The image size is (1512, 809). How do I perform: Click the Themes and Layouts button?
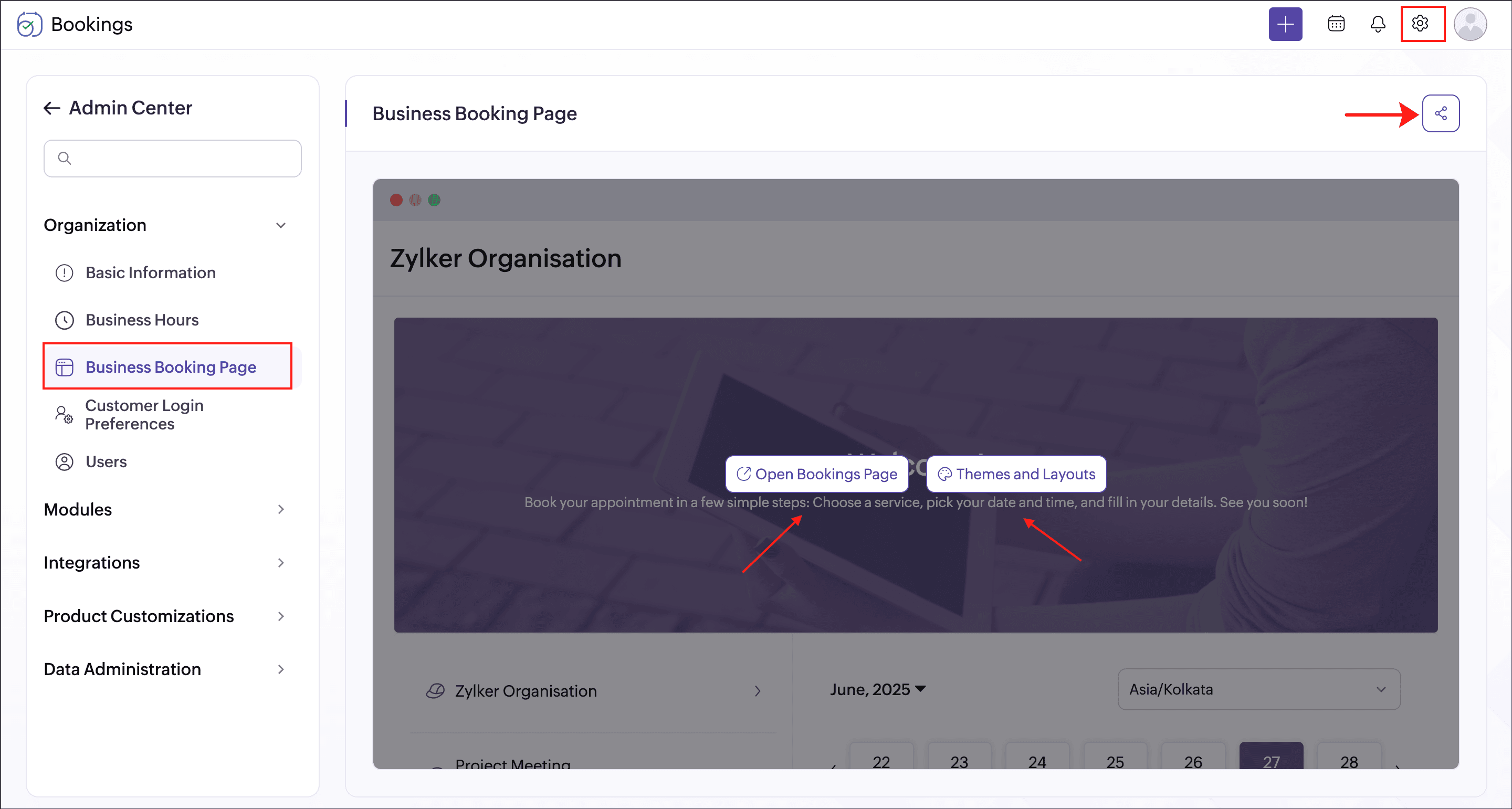click(x=1016, y=474)
